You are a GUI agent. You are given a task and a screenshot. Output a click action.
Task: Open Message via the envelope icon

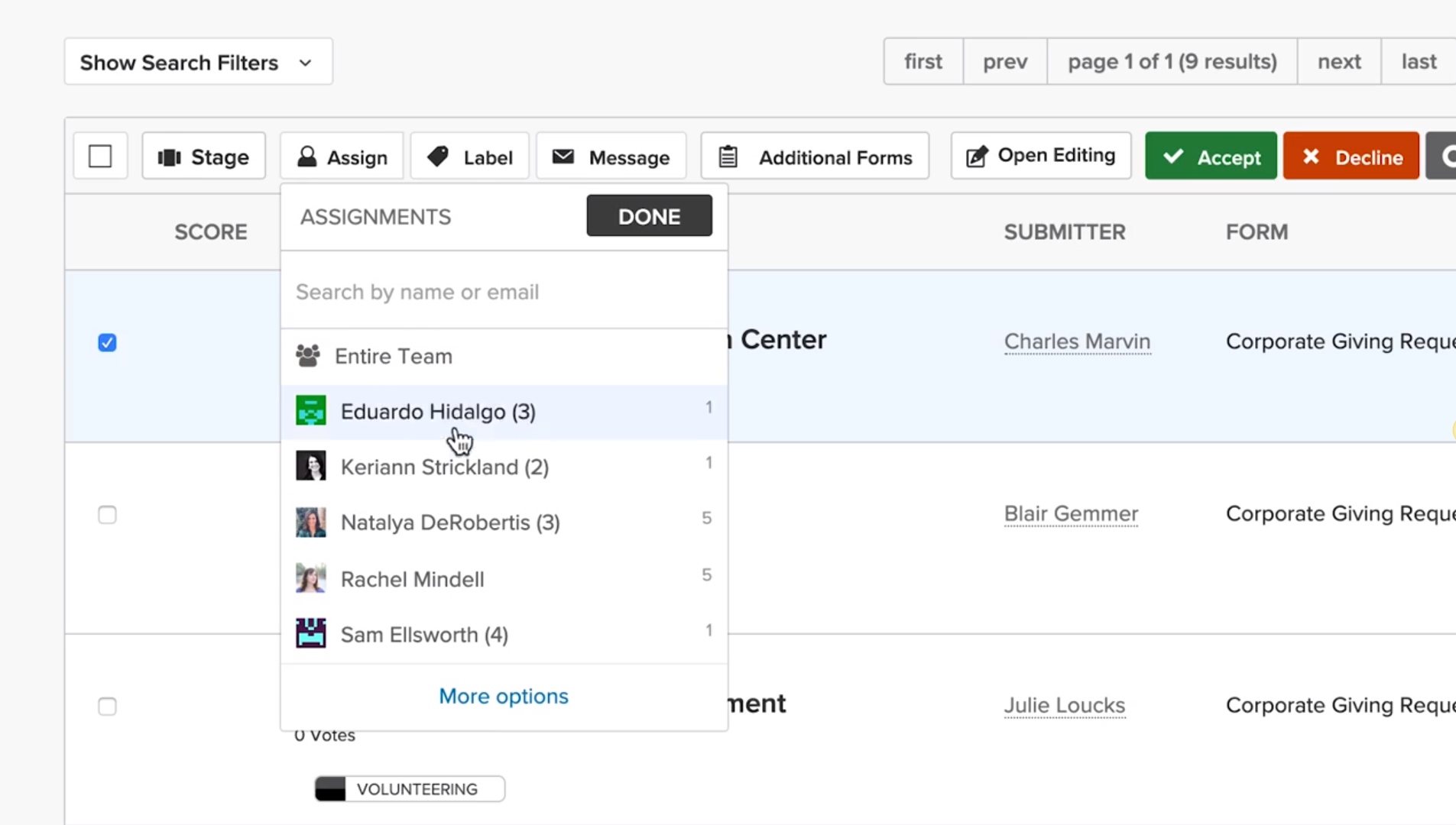(x=563, y=156)
